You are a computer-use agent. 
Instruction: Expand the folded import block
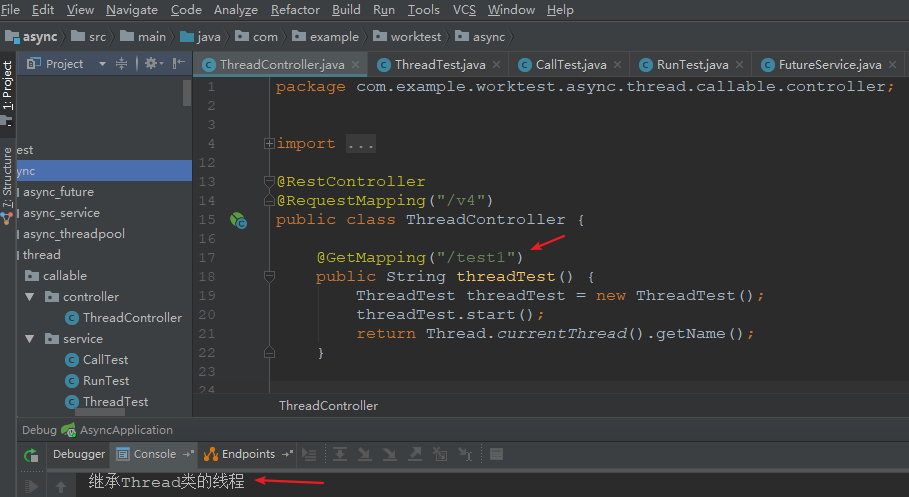[269, 143]
